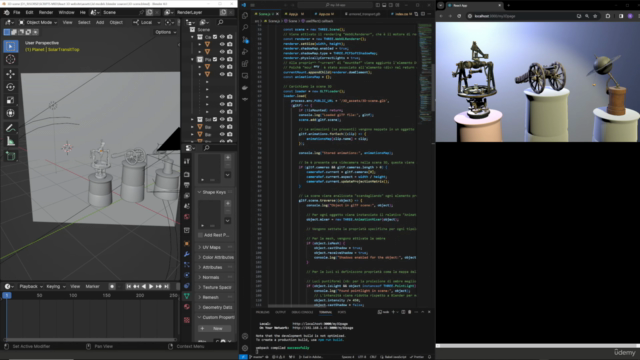640x360 pixels.
Task: Open the viewport Add menu
Action: click(100, 22)
